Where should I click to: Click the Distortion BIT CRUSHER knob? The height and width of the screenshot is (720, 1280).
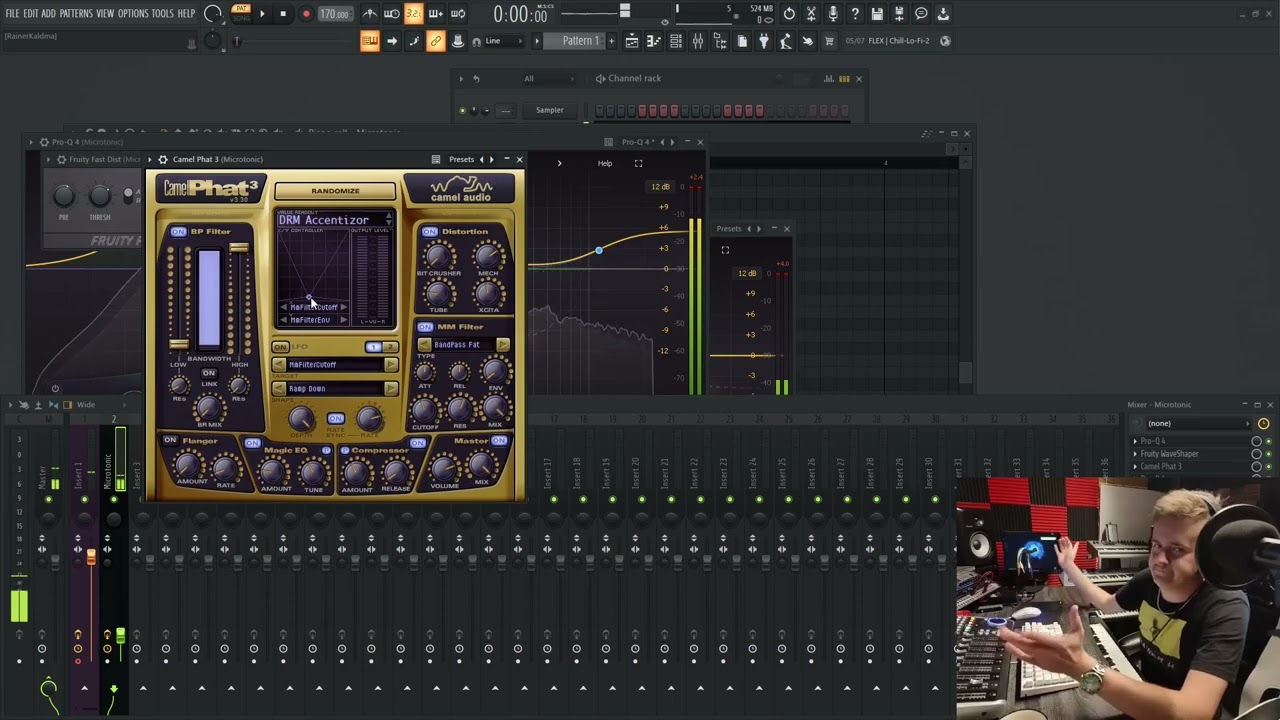point(439,257)
